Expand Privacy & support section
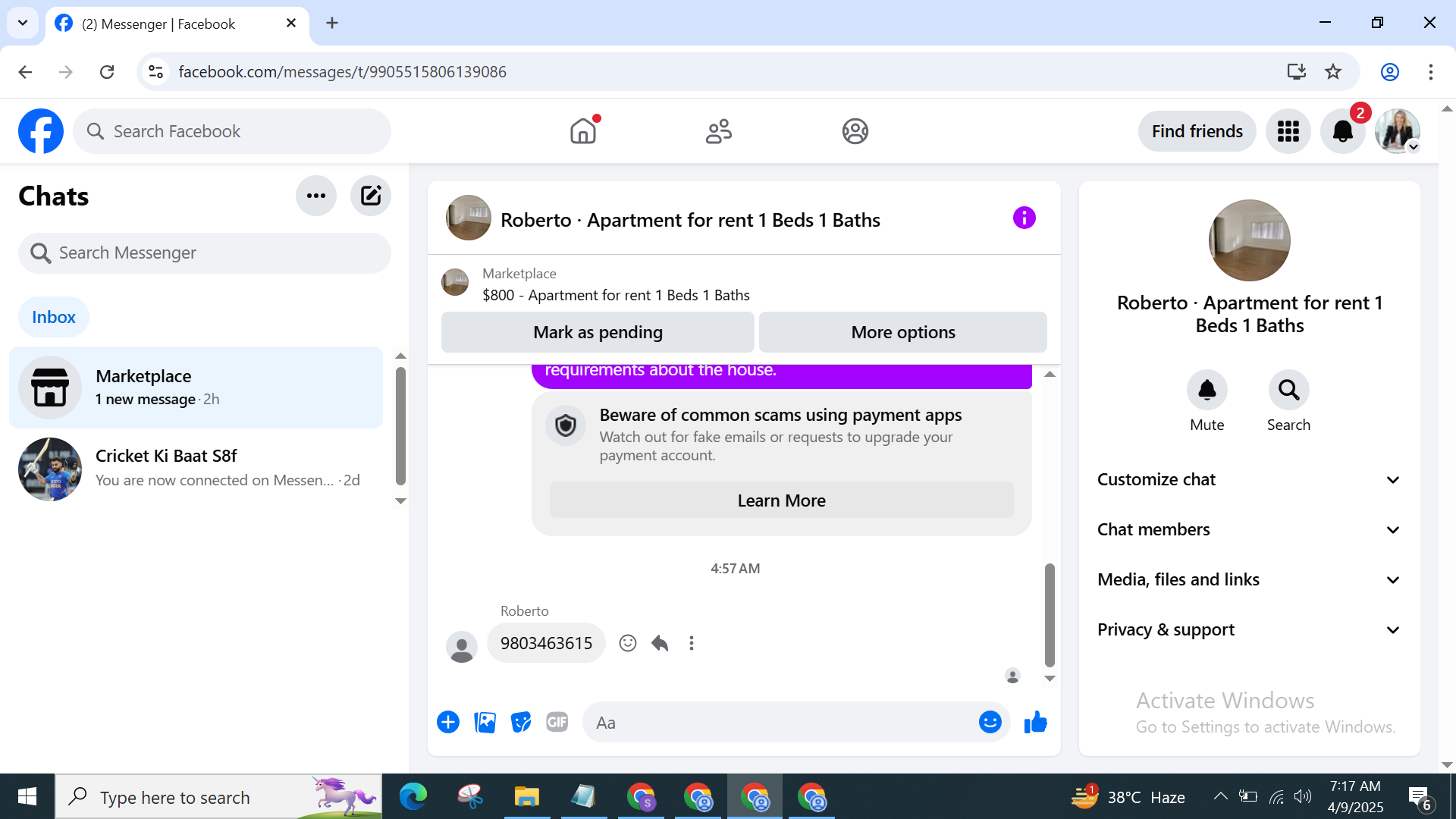Screen dimensions: 1456x819 pos(1249,629)
